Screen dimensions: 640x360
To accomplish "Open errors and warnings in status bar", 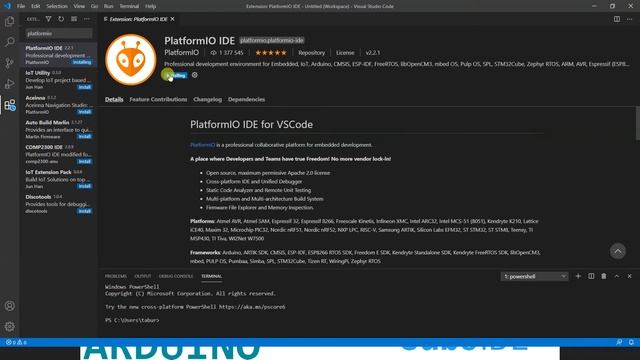I will click(x=16, y=342).
